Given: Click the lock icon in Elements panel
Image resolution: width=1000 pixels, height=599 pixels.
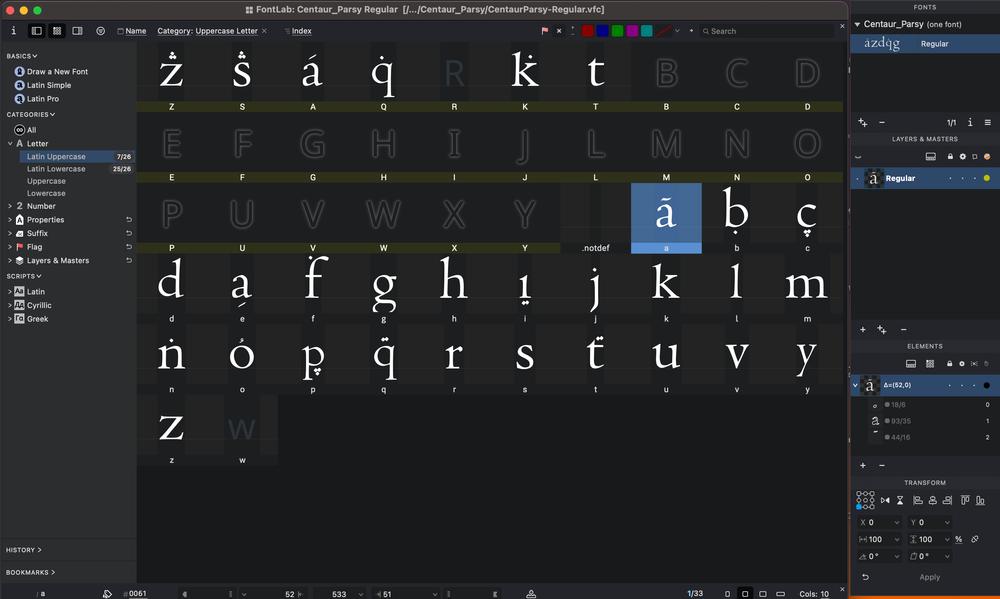Looking at the screenshot, I should pyautogui.click(x=949, y=363).
